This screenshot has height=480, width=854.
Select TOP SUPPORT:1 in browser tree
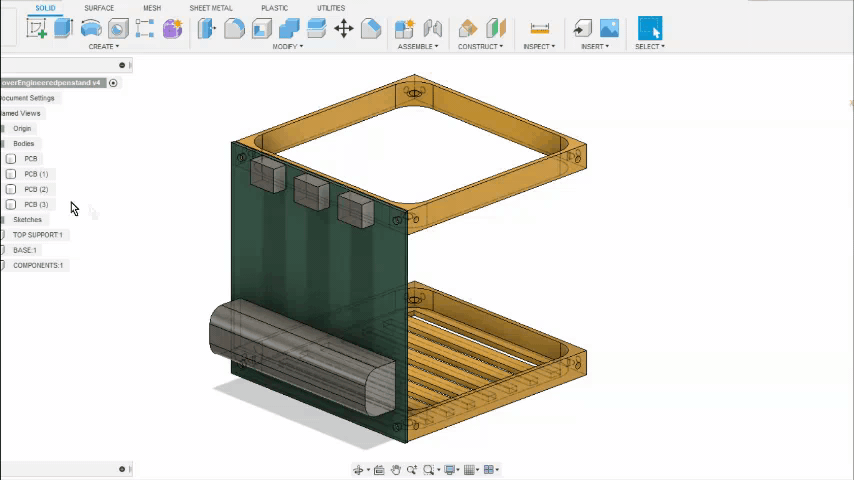(x=37, y=235)
